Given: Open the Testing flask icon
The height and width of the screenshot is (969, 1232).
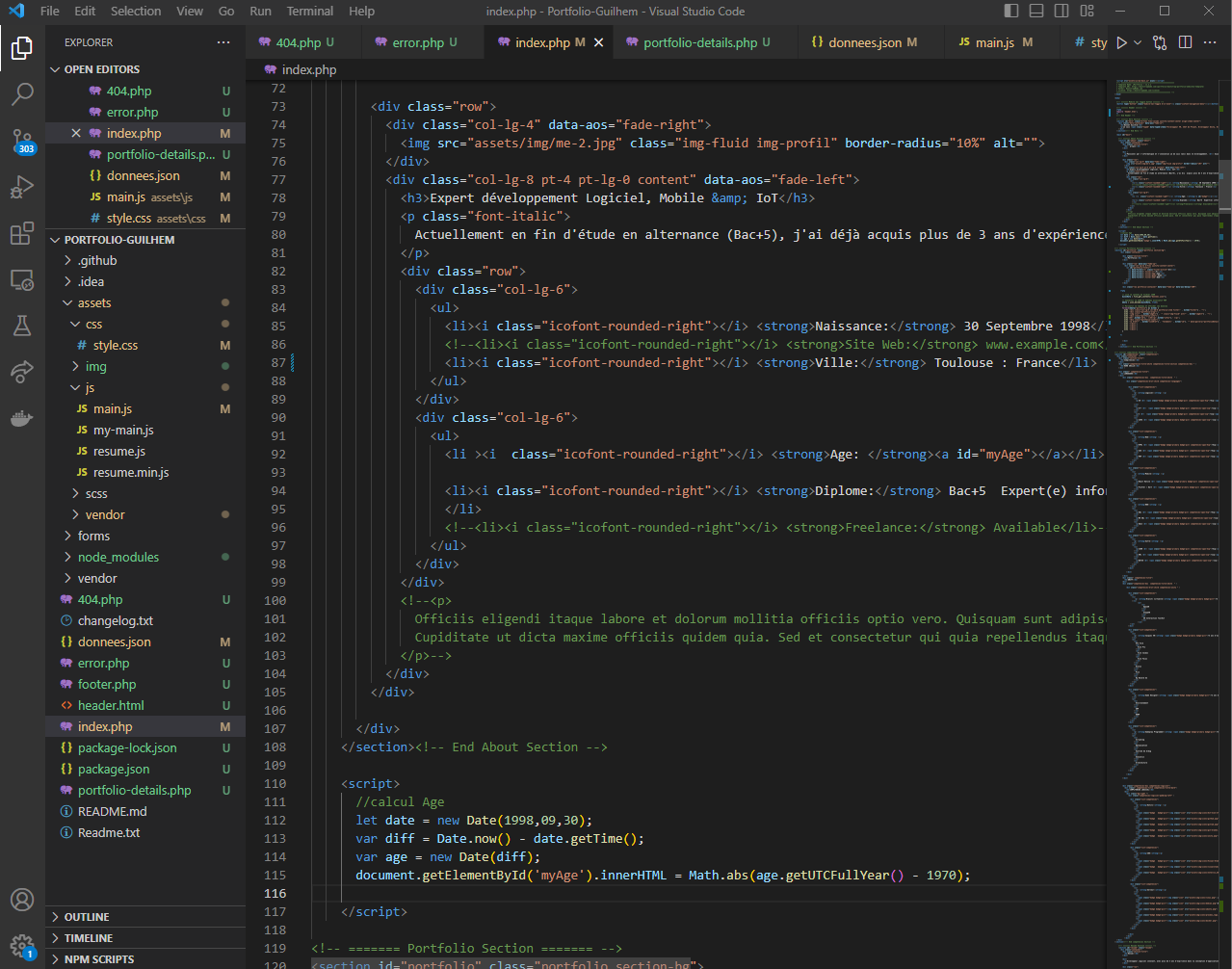Looking at the screenshot, I should (x=21, y=326).
